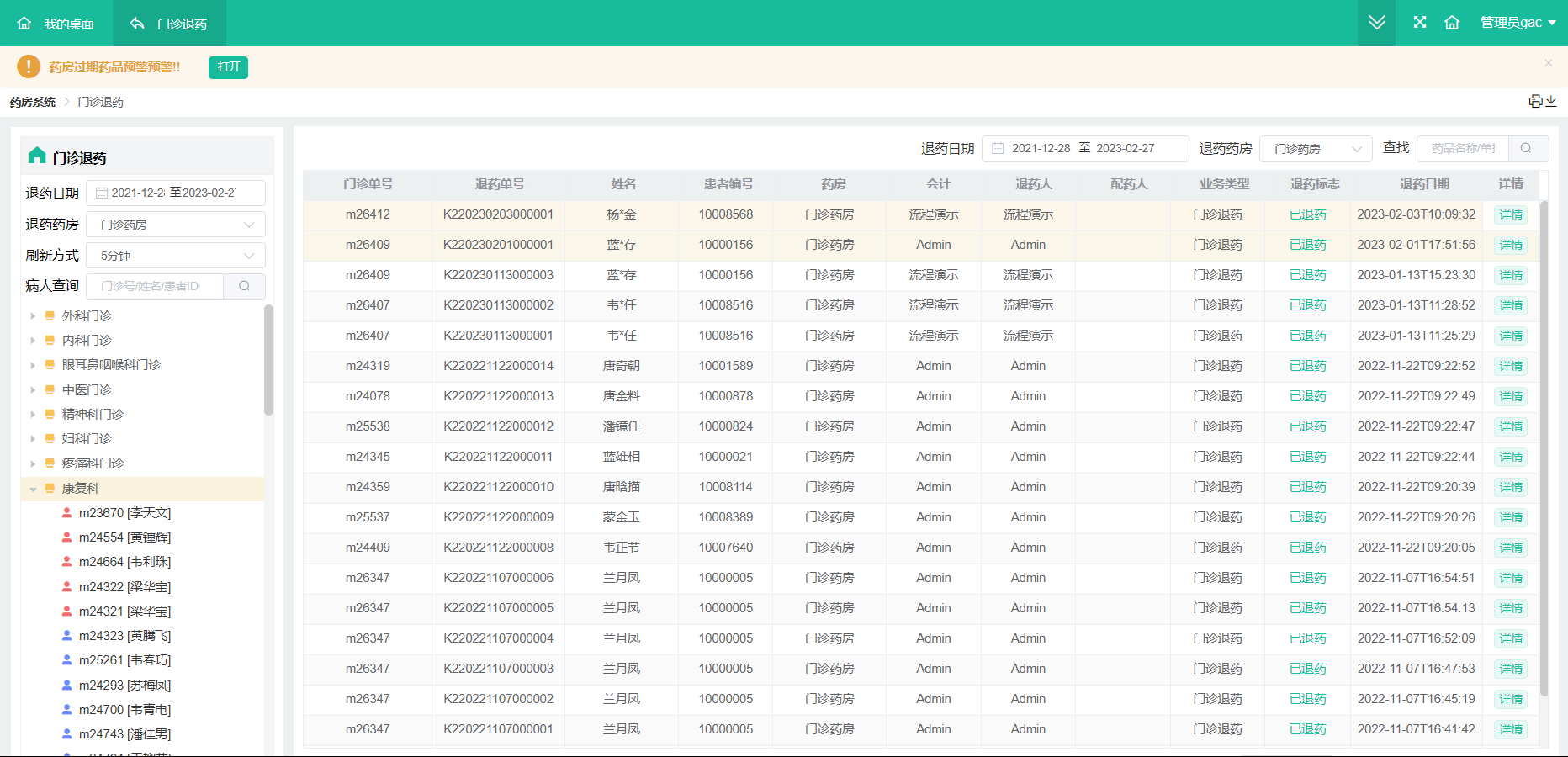Close the expired drug warning banner

[1549, 63]
